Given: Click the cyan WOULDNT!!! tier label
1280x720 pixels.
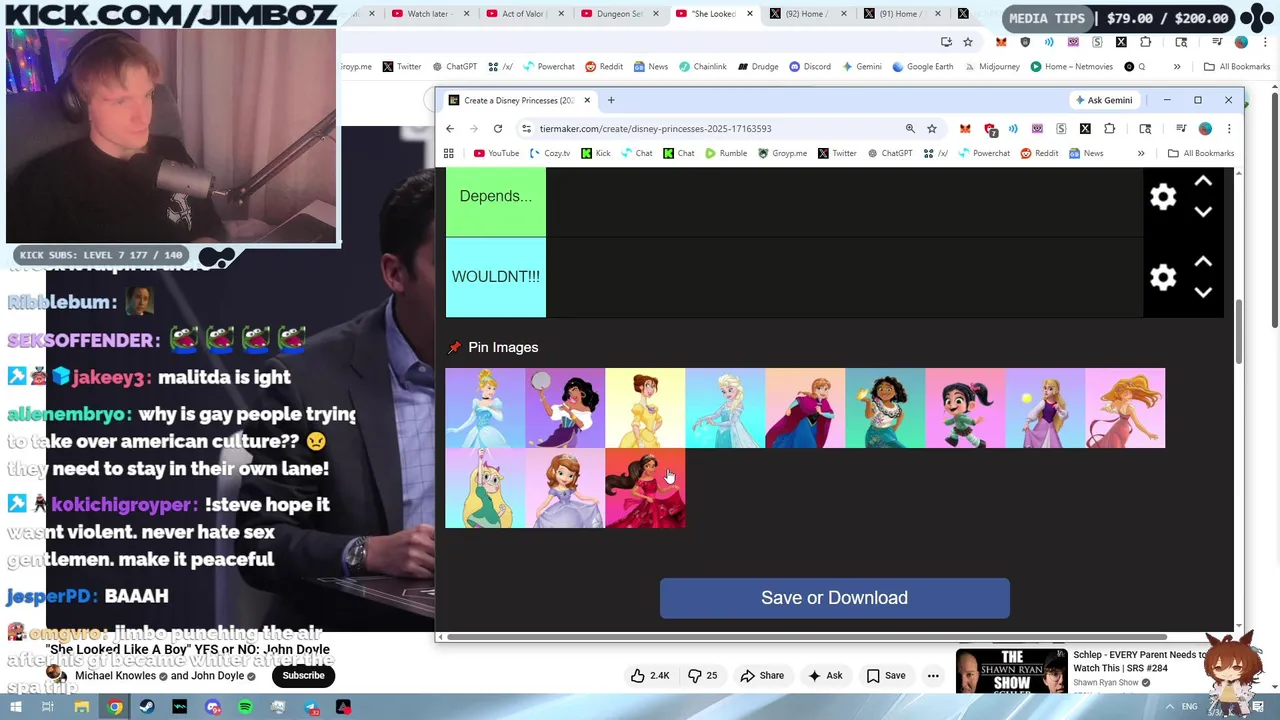Looking at the screenshot, I should point(496,277).
